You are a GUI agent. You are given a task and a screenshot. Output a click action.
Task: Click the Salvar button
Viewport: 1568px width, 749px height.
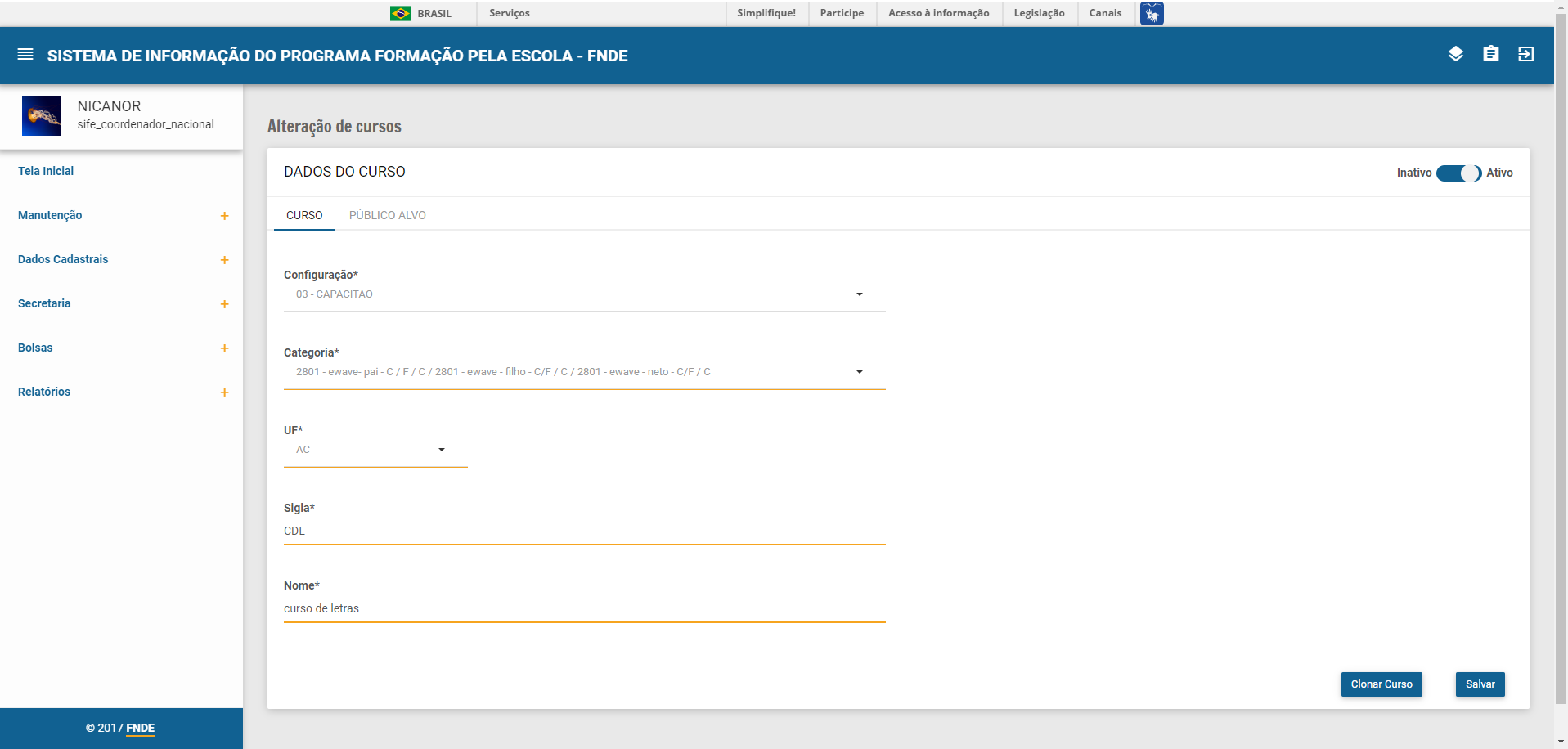click(x=1479, y=684)
